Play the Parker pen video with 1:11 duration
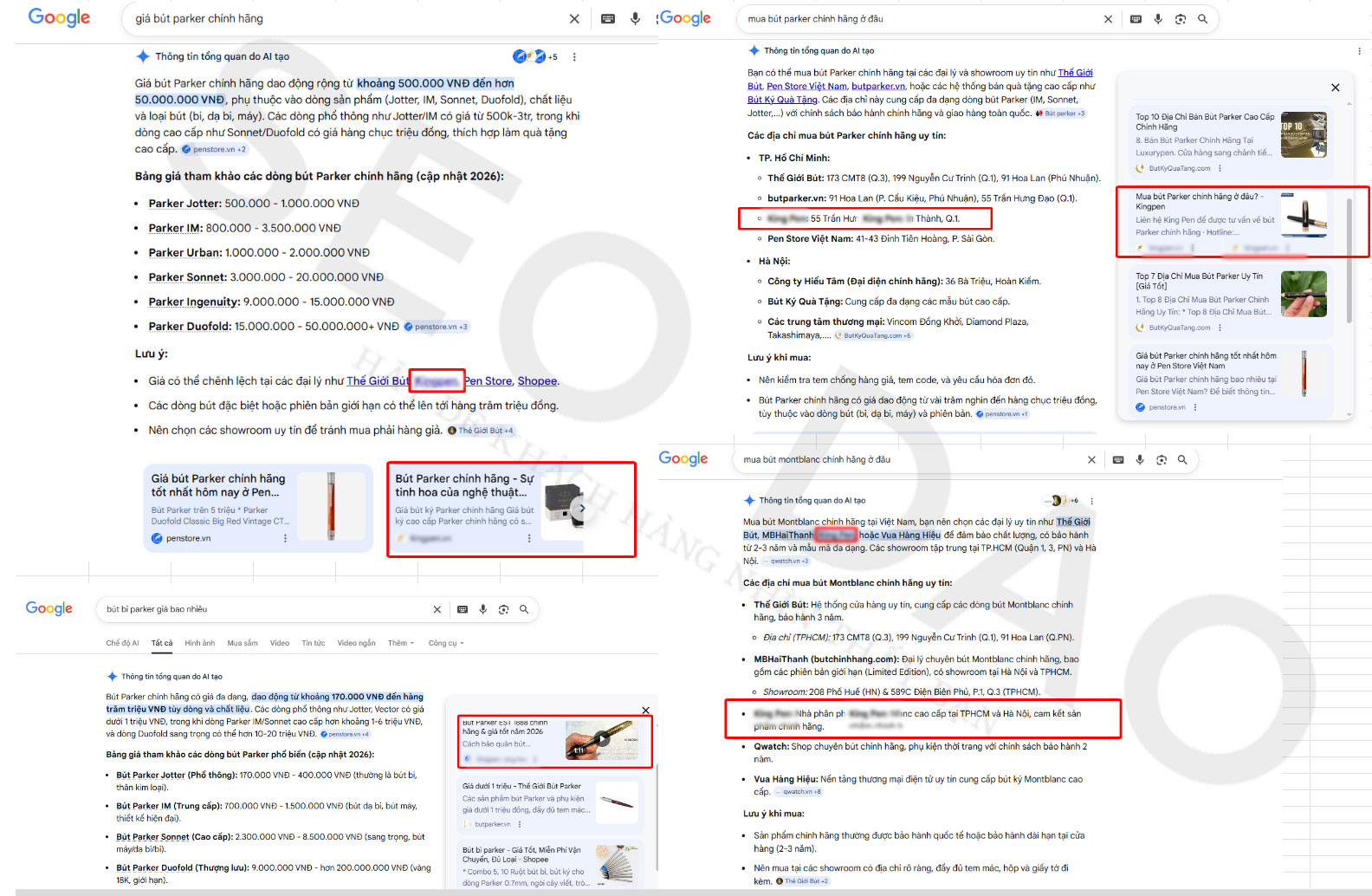Screen dimensions: 1372x896 click(x=601, y=739)
